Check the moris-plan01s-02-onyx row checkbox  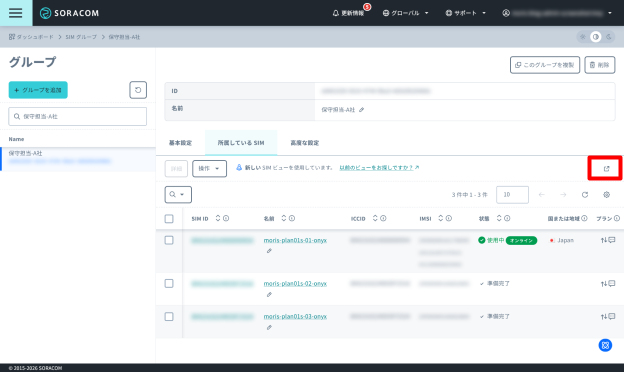click(169, 284)
